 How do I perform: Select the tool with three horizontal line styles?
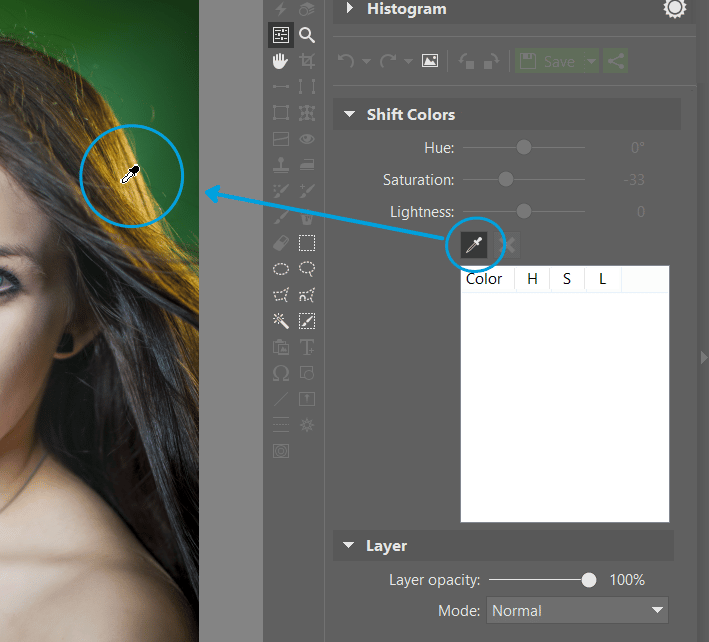click(281, 425)
